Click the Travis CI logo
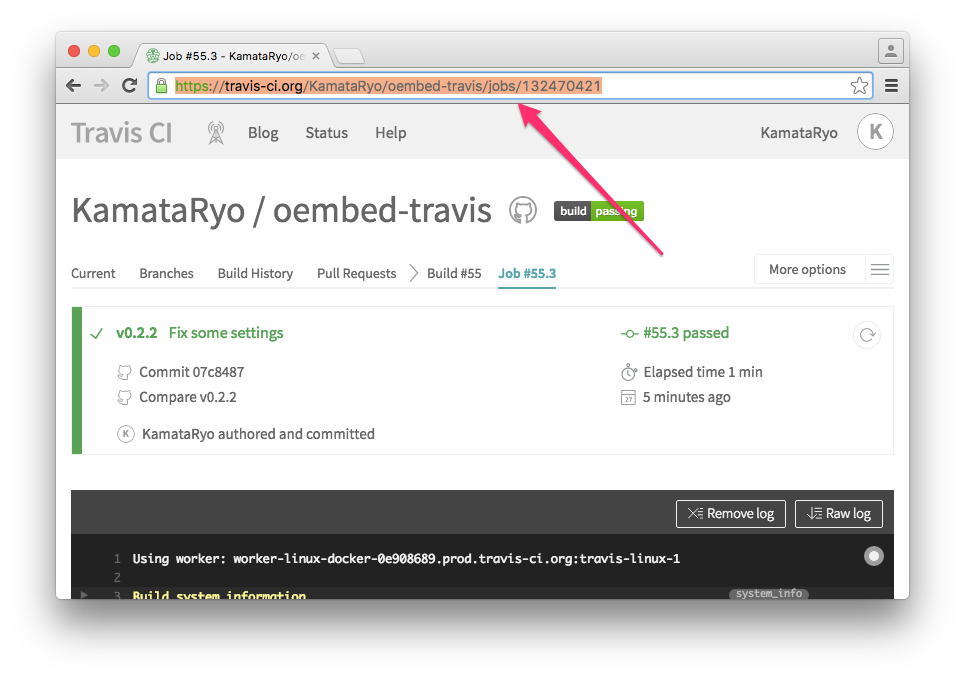Image resolution: width=965 pixels, height=679 pixels. point(122,133)
